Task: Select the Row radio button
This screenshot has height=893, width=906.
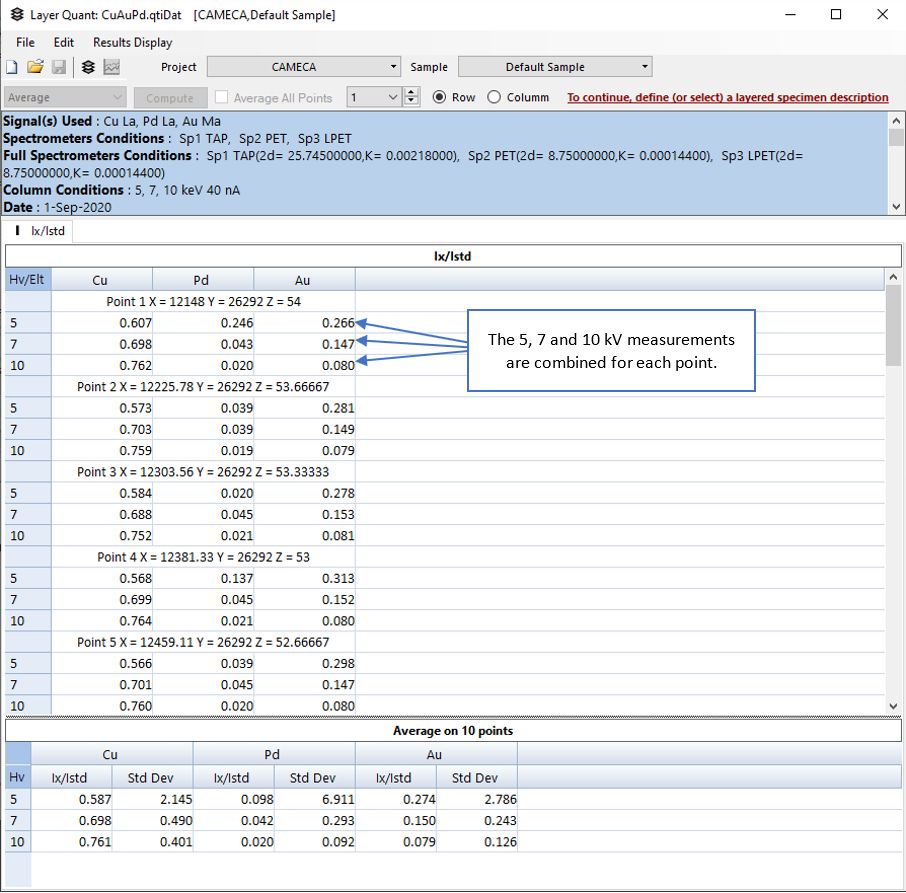Action: click(439, 98)
